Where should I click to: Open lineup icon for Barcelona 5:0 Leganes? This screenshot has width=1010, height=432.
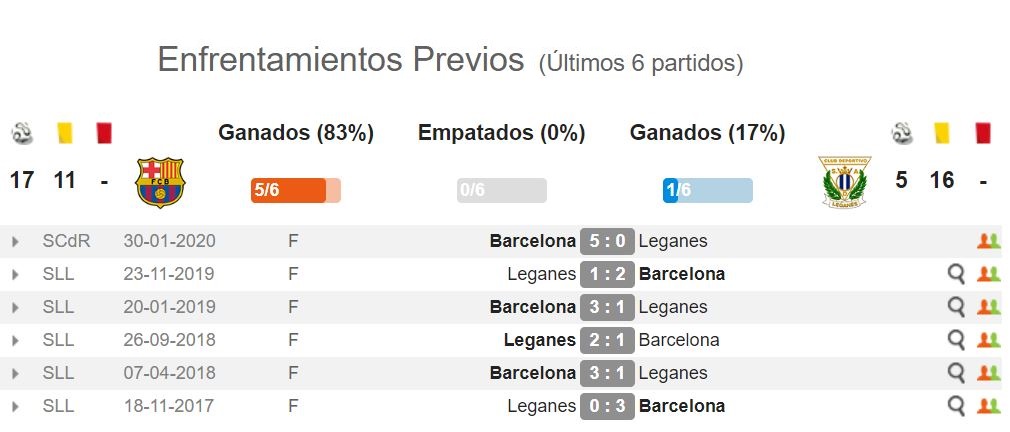pos(988,241)
